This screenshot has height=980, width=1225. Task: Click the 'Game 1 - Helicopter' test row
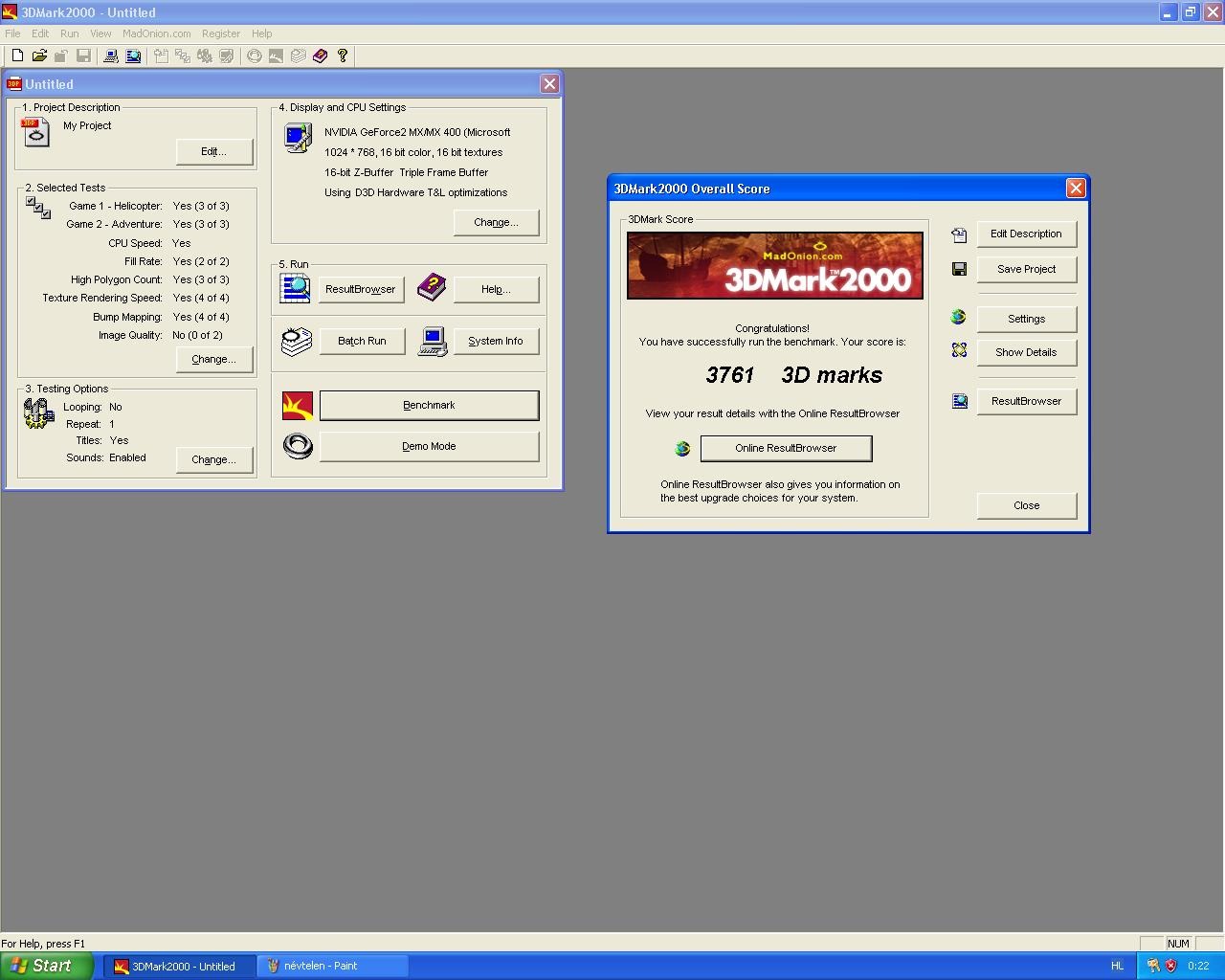point(148,206)
